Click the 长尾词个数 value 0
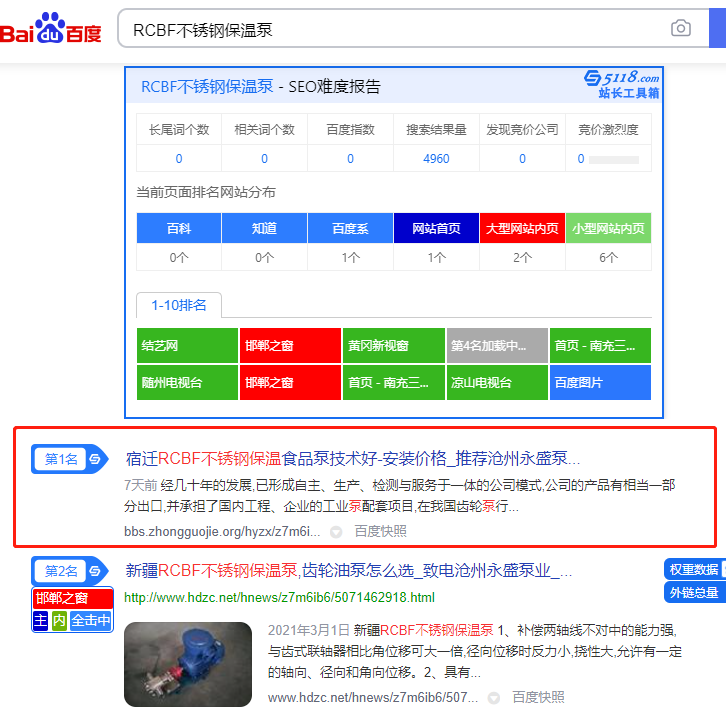726x722 pixels. [179, 159]
